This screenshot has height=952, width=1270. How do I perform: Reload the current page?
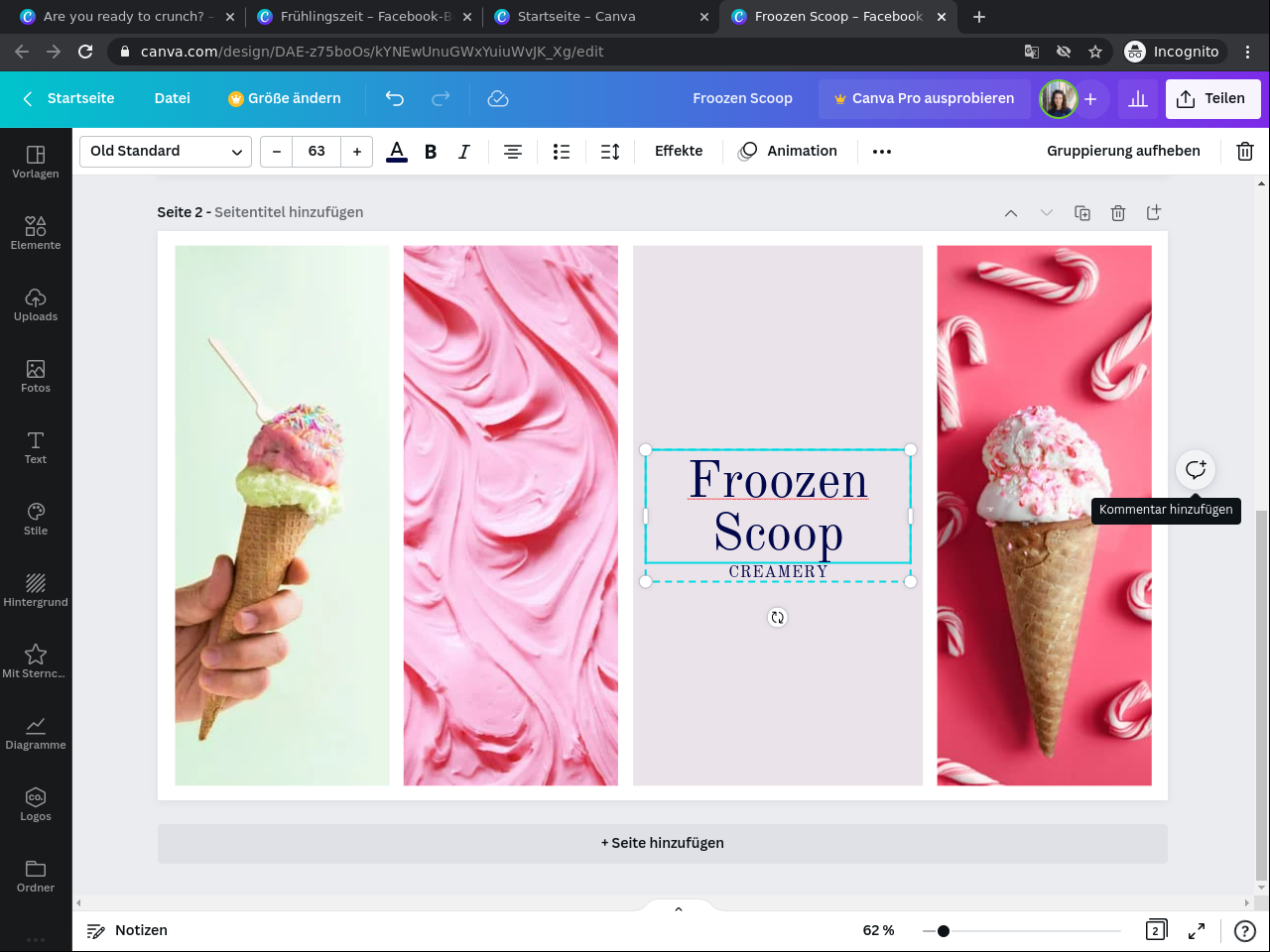pyautogui.click(x=85, y=52)
